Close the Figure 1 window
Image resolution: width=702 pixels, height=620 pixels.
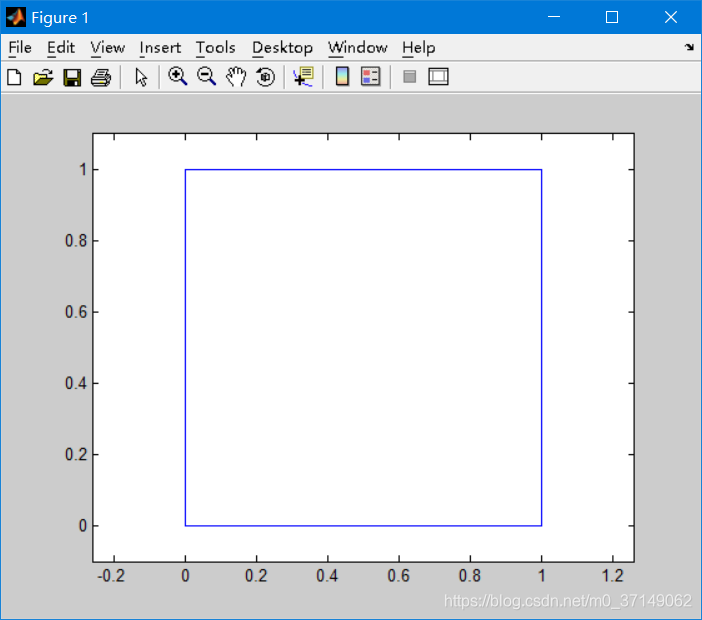[671, 17]
